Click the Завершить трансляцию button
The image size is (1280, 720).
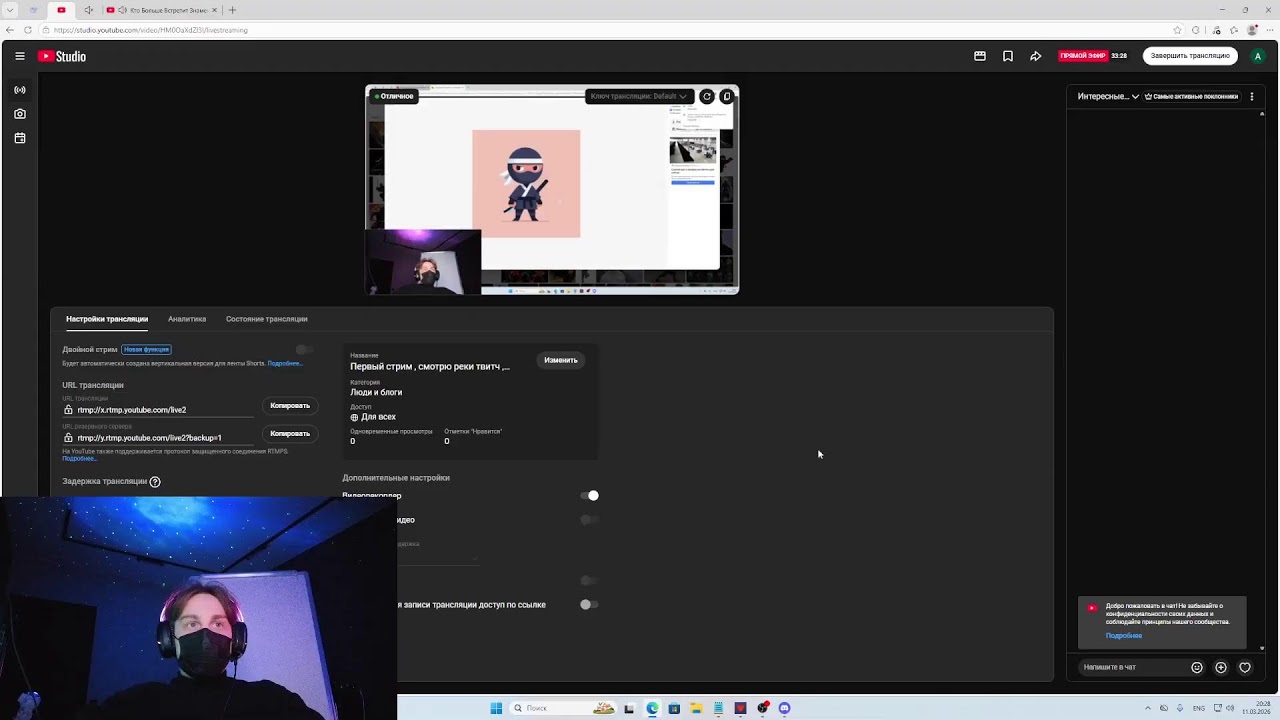click(1190, 56)
